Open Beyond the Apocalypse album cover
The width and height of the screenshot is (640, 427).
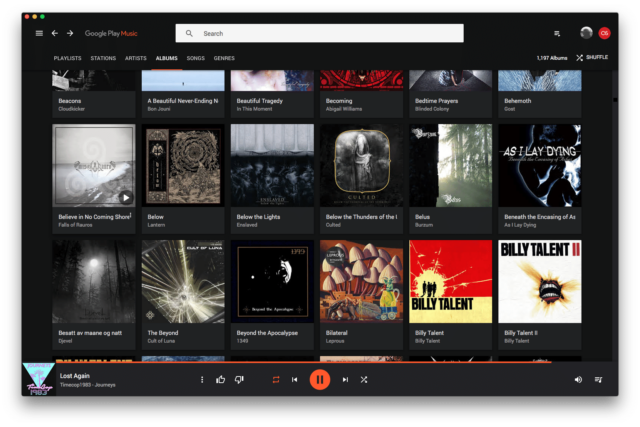pyautogui.click(x=272, y=282)
